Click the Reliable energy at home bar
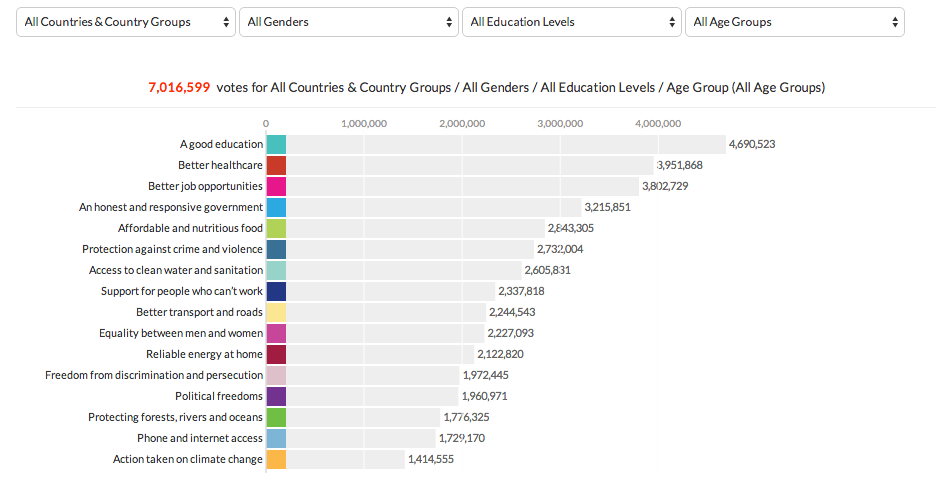Screen dimensions: 936x492 pyautogui.click(x=380, y=354)
